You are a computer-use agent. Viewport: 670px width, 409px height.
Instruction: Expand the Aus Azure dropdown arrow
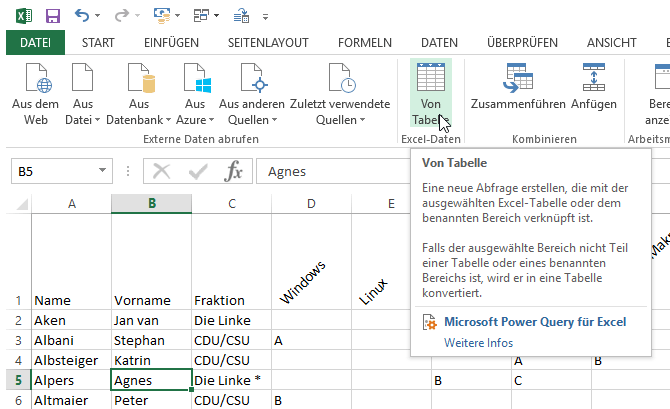[x=211, y=120]
